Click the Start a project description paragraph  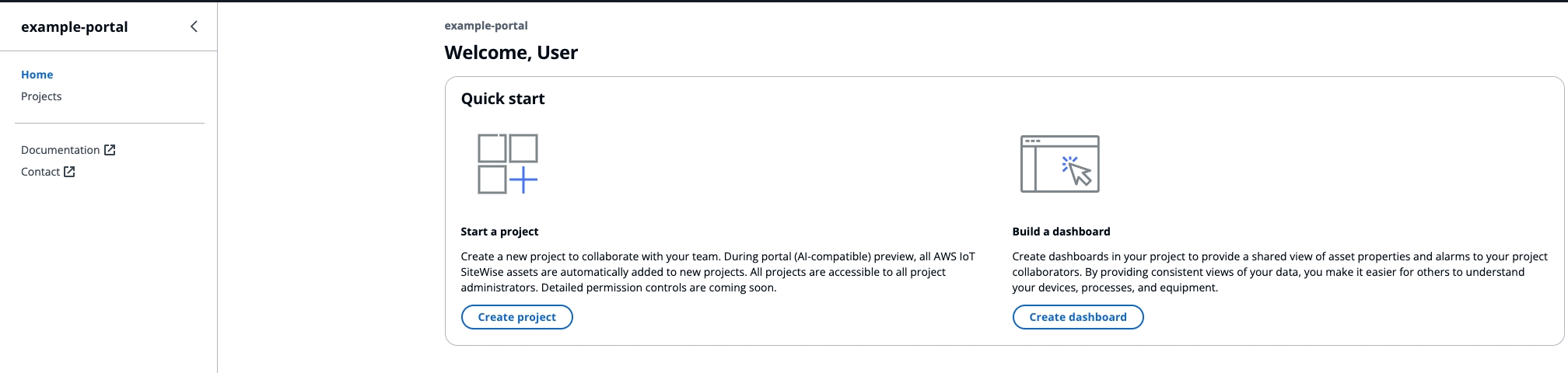pyautogui.click(x=717, y=272)
